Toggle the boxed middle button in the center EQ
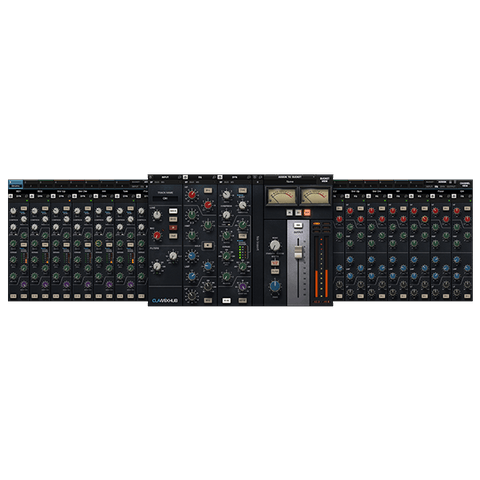480x480 pixels. [x=208, y=245]
